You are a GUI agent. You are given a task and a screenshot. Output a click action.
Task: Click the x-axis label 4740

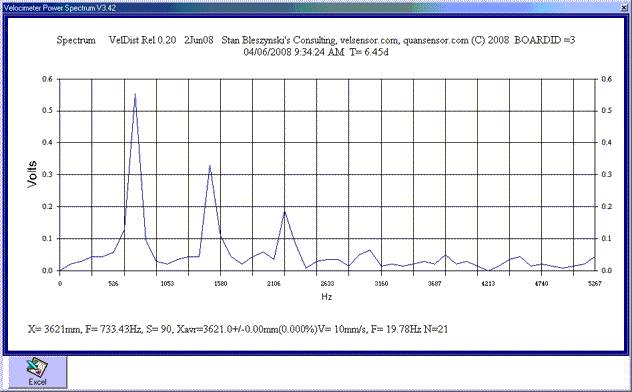click(541, 284)
